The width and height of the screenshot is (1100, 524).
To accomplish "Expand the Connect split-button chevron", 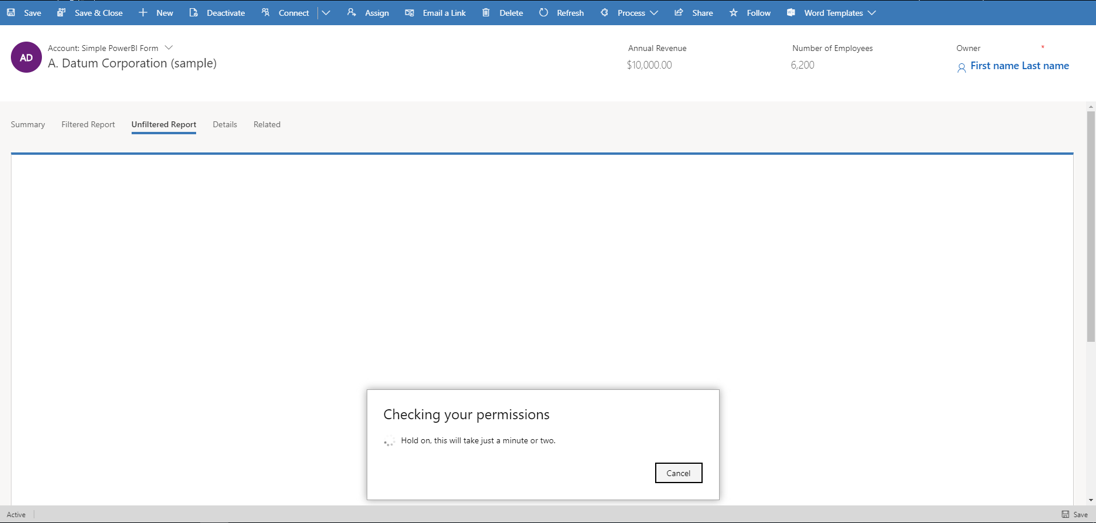I will click(x=326, y=13).
